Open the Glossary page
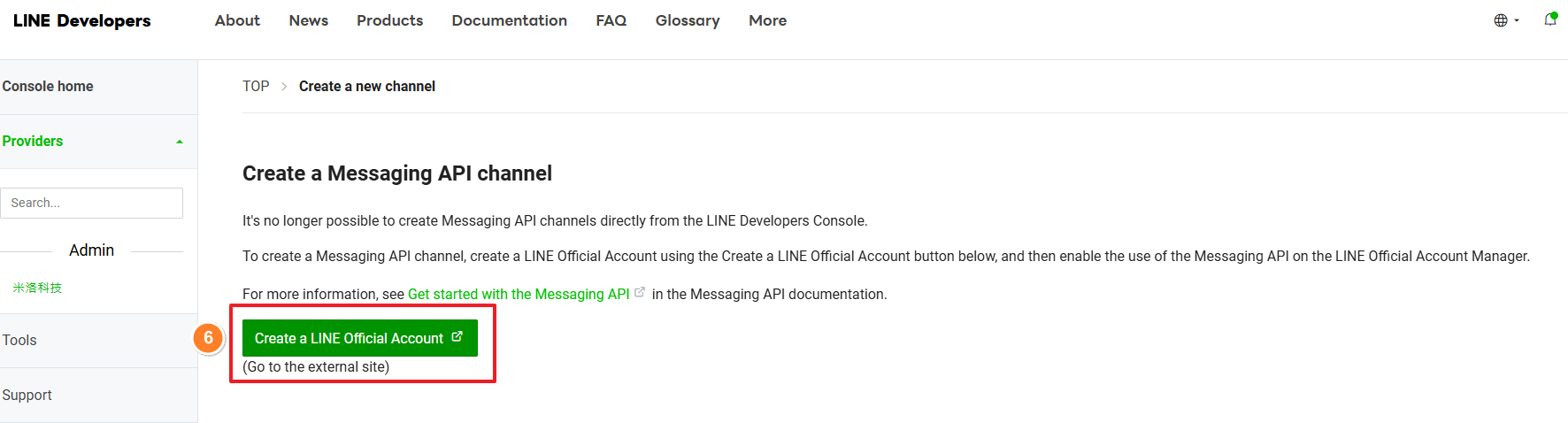Screen dimensions: 1568x423 (687, 20)
